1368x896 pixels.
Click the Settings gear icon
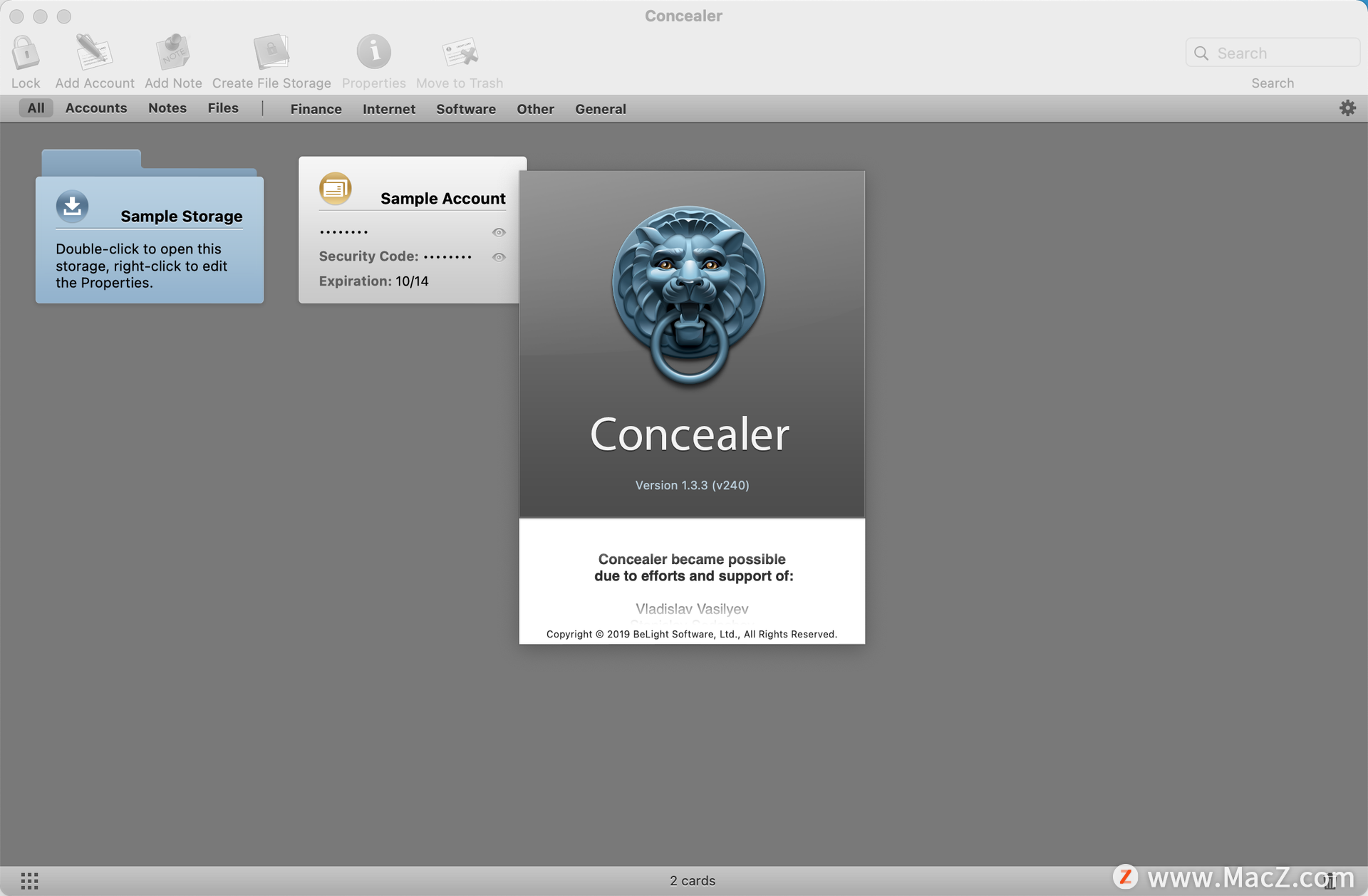[x=1348, y=108]
